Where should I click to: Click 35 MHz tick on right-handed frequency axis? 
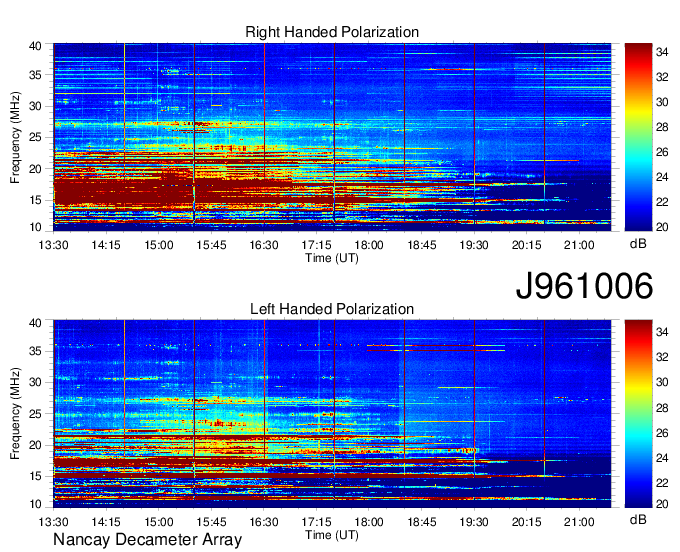pyautogui.click(x=35, y=75)
